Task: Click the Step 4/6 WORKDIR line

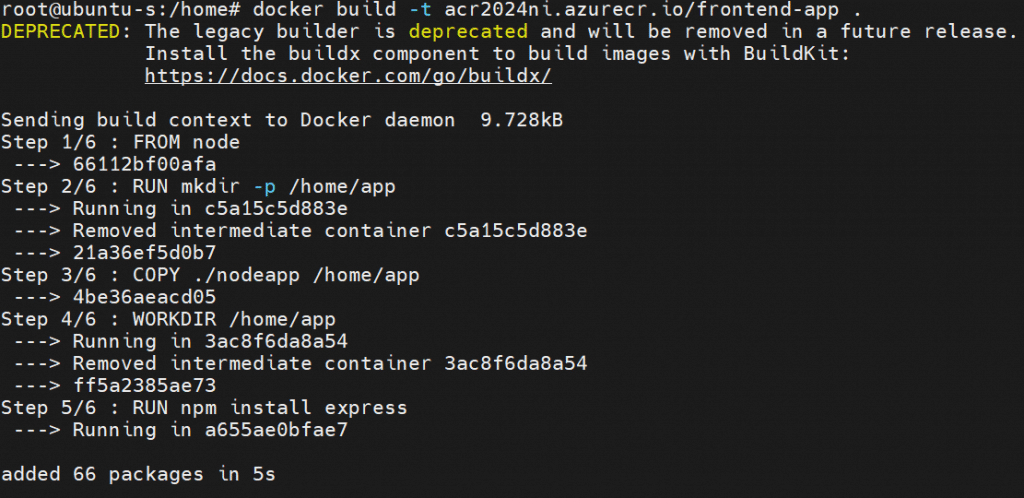Action: click(168, 319)
